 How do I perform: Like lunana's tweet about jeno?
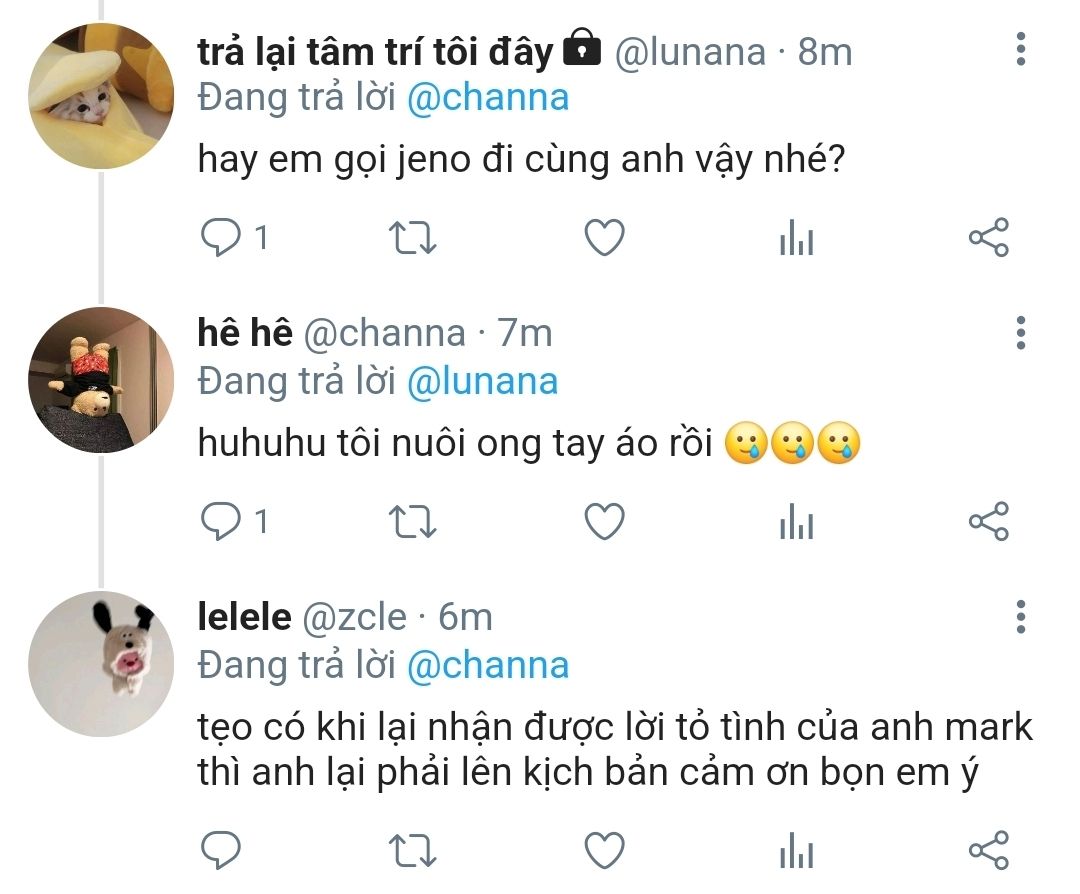(x=604, y=238)
